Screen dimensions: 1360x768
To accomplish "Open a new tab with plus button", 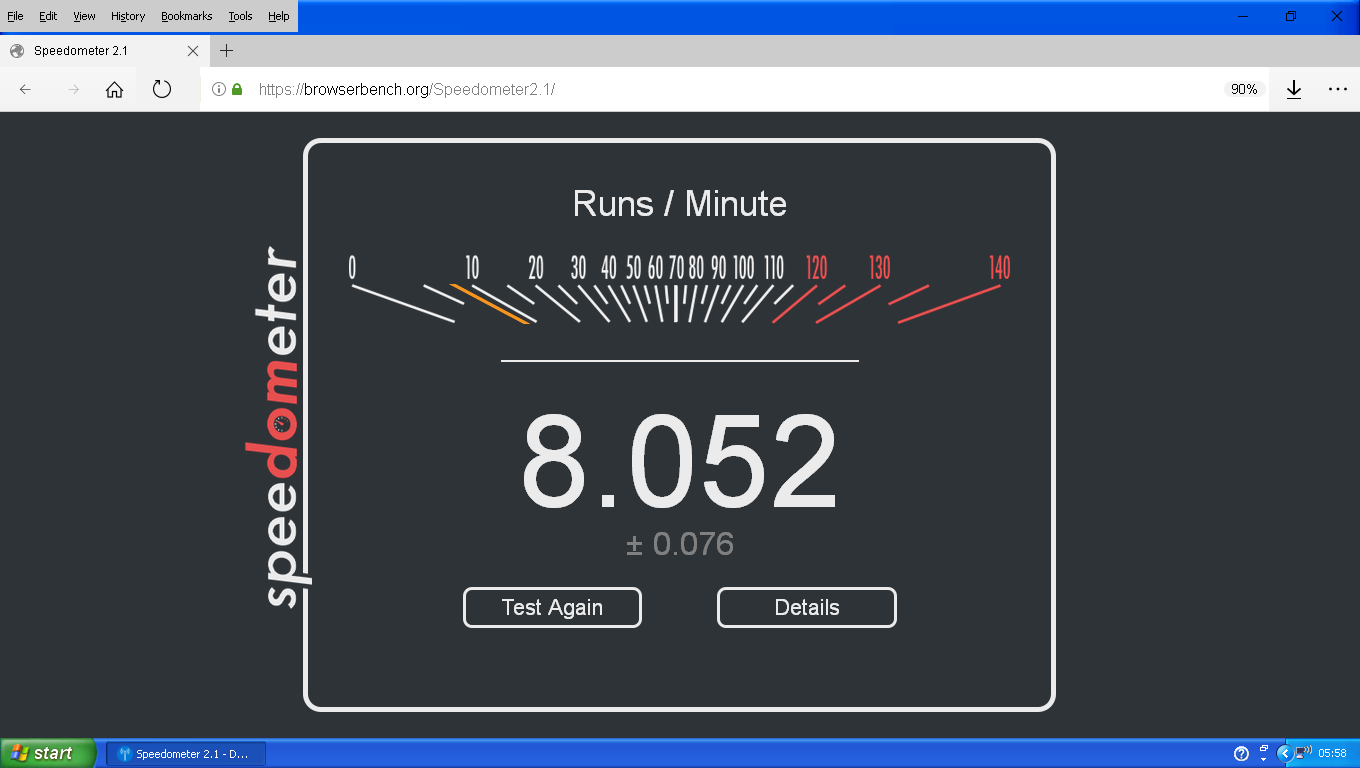I will tap(227, 51).
